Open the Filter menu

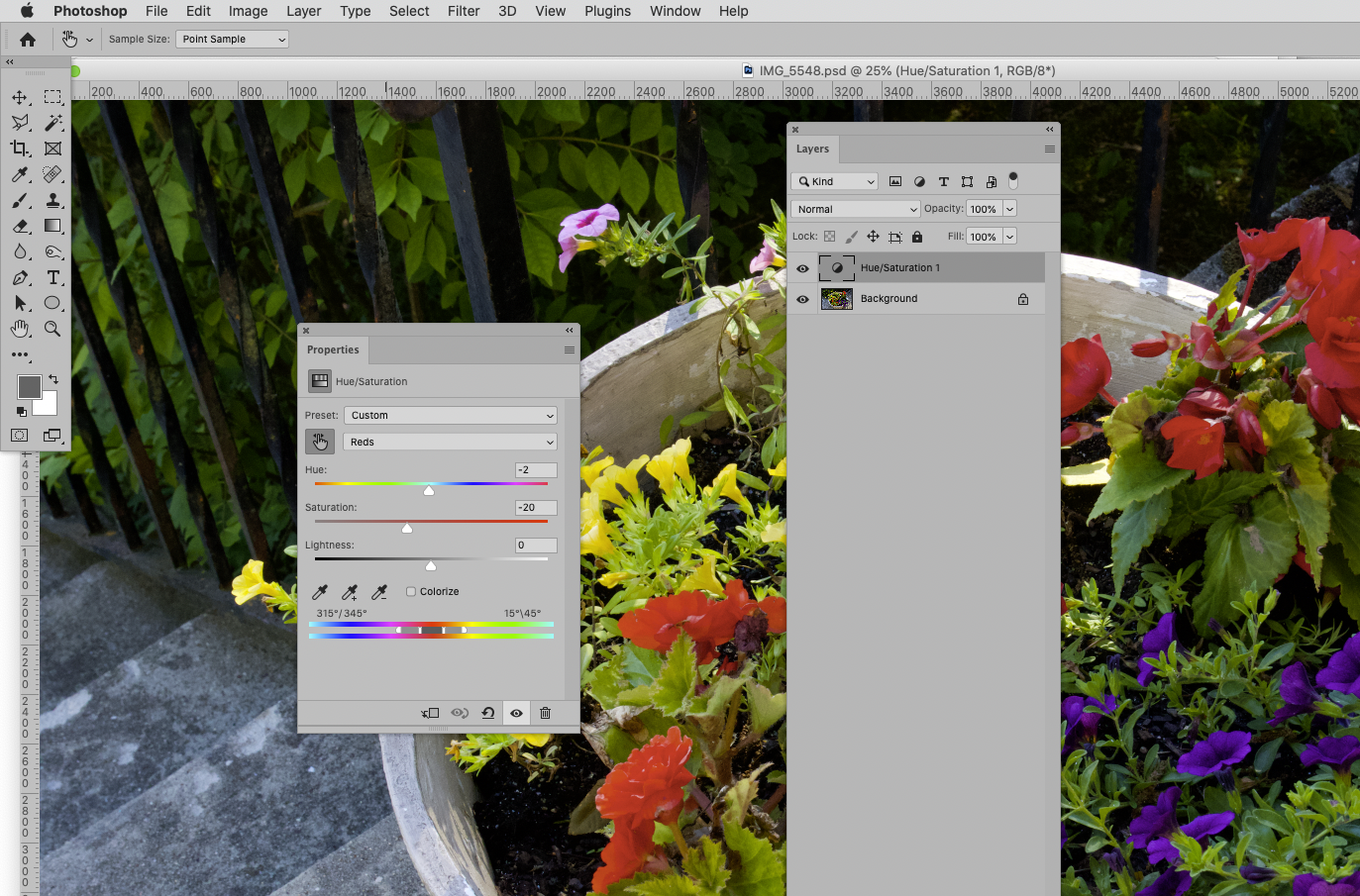tap(463, 11)
